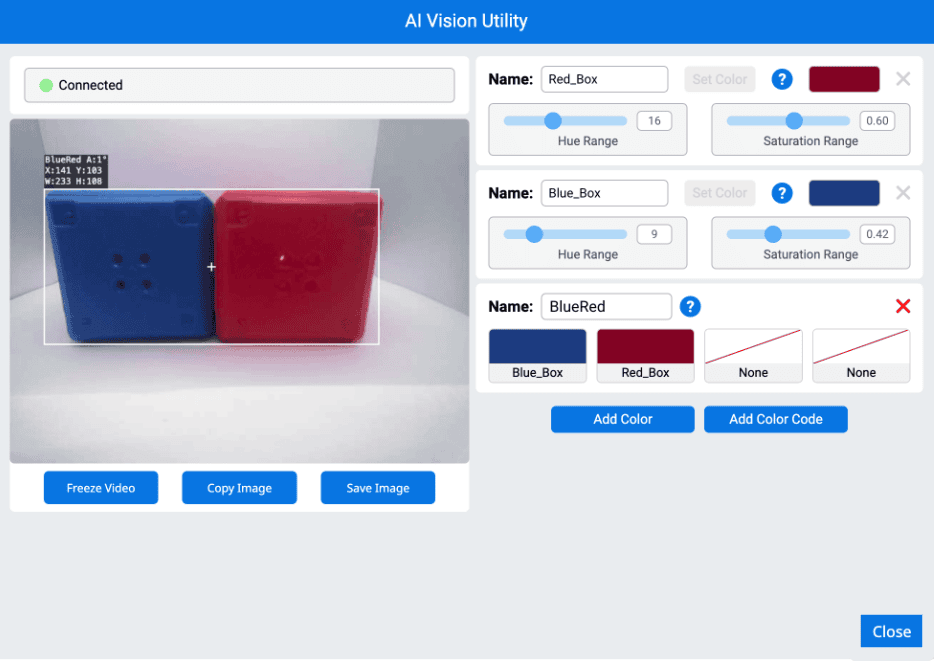The image size is (934, 661).
Task: Click the hue value field showing 9
Action: pyautogui.click(x=654, y=234)
